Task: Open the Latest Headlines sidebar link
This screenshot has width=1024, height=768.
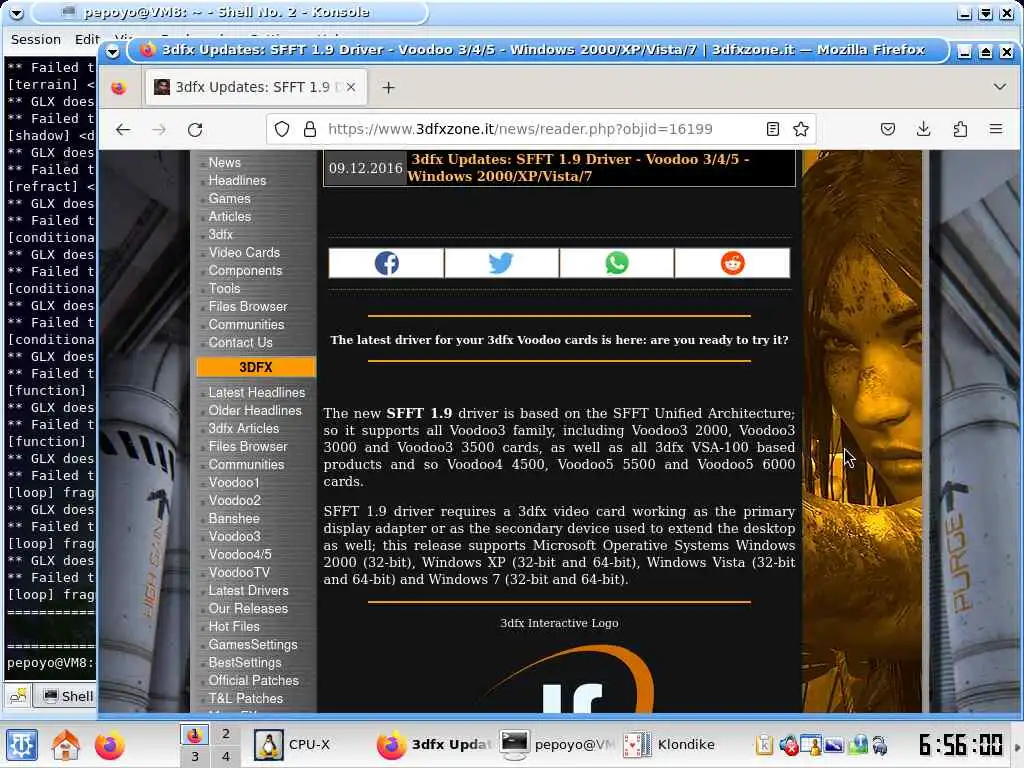Action: [x=257, y=392]
